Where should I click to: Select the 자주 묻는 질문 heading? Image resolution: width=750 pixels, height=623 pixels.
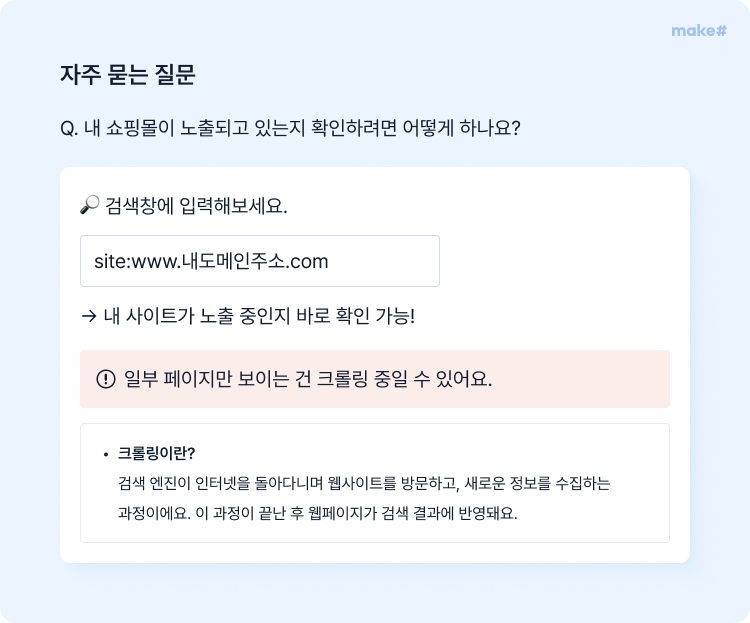[128, 75]
